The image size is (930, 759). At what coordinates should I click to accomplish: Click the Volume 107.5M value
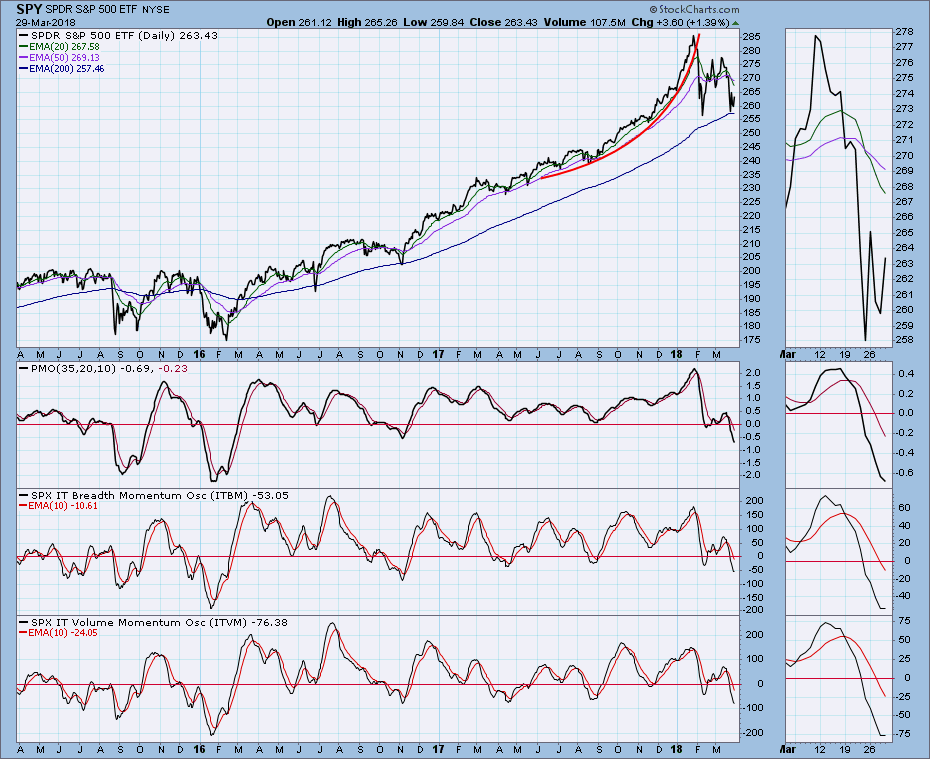585,23
